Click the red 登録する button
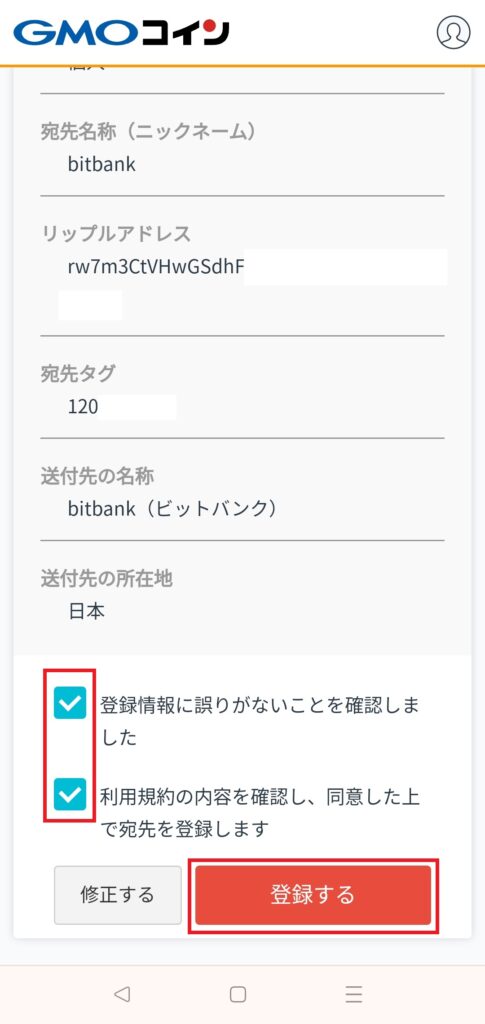Screen dimensions: 485x1024 coord(313,895)
